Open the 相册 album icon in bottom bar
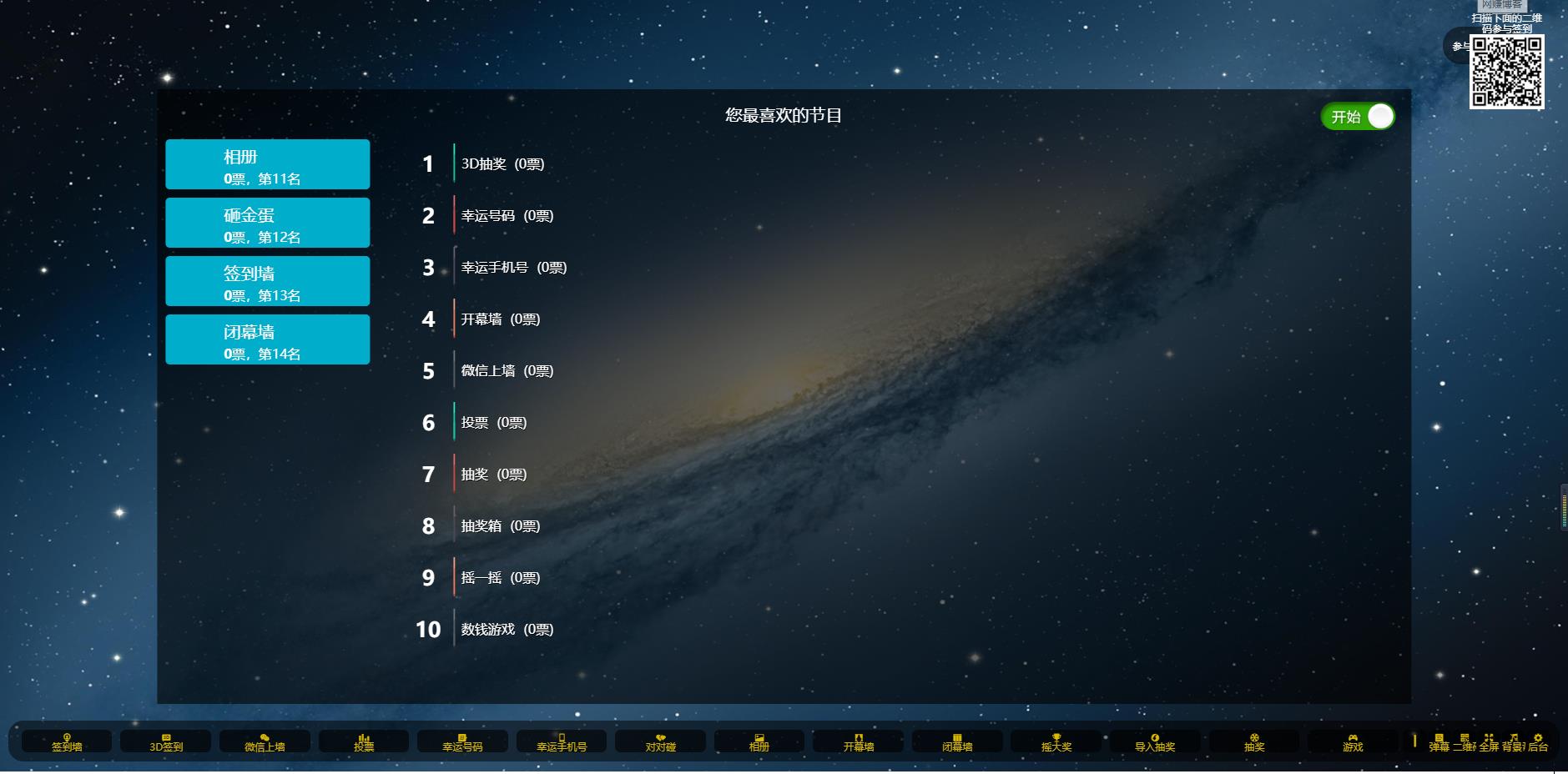Viewport: 1568px width, 774px height. click(759, 741)
